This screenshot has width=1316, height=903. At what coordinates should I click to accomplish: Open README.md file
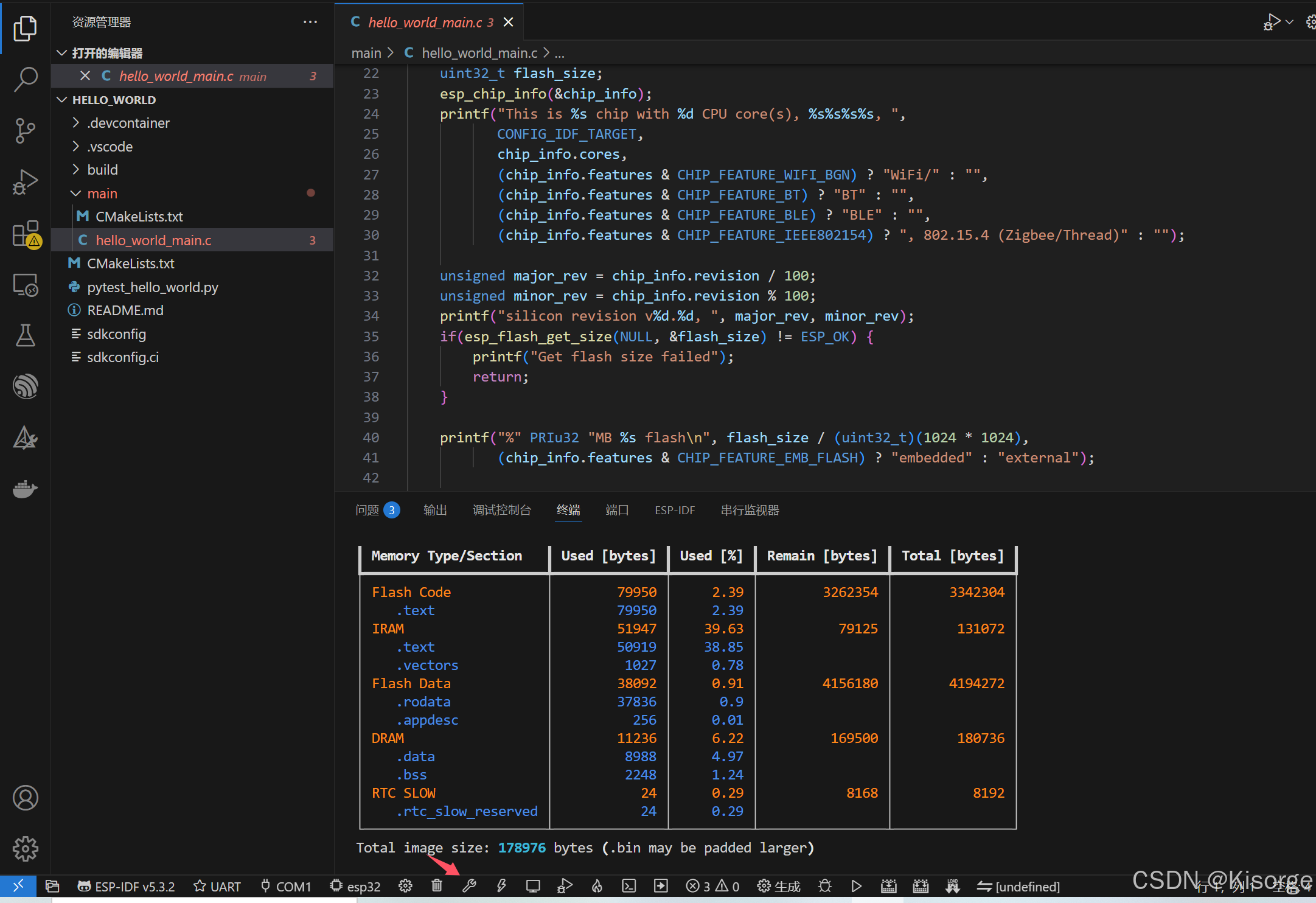point(192,310)
